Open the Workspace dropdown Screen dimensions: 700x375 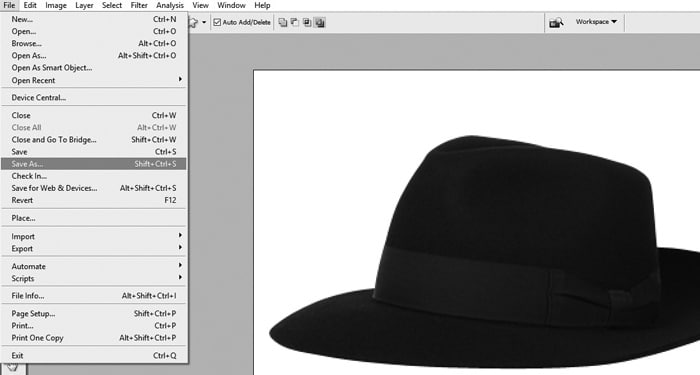pos(596,22)
